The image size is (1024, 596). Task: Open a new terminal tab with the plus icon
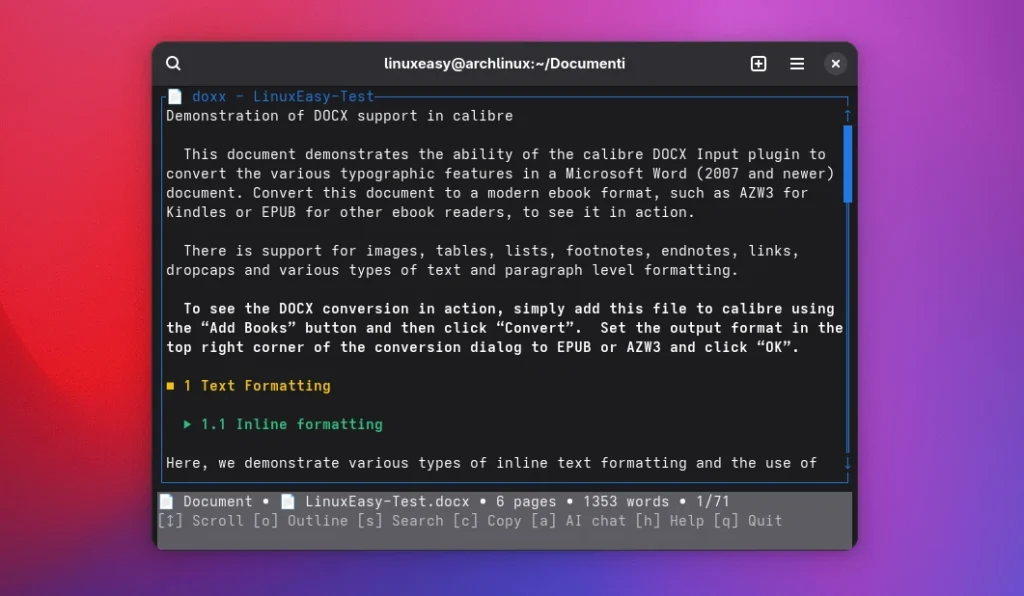758,63
